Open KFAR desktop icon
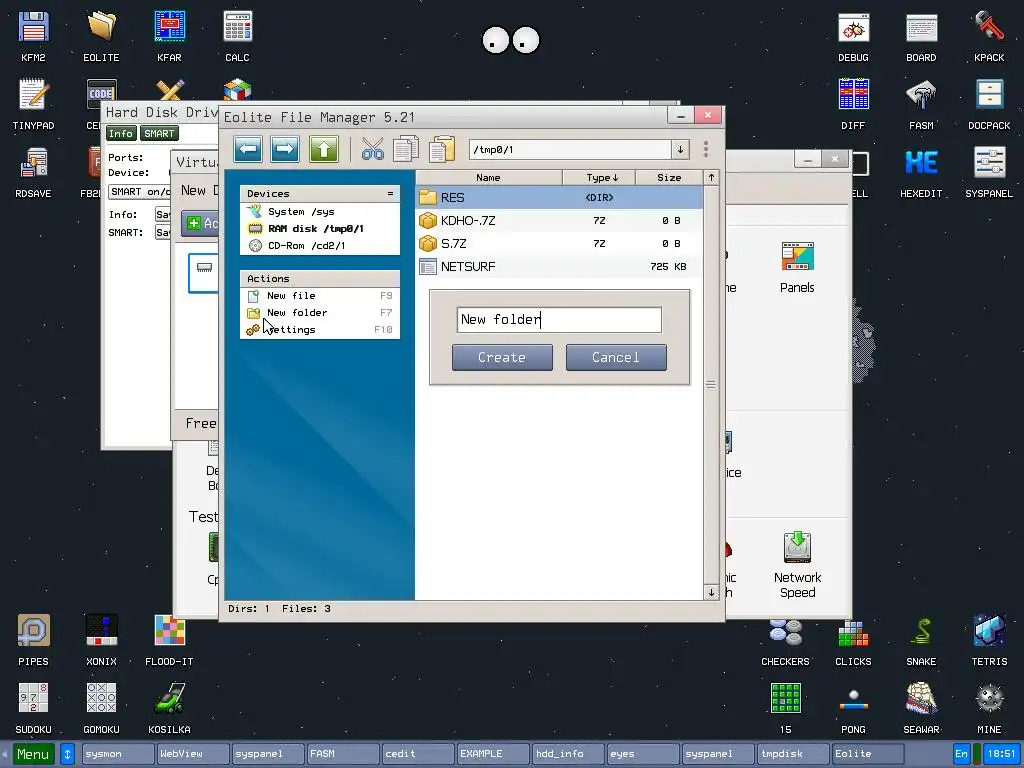The image size is (1024, 768). coord(169,37)
